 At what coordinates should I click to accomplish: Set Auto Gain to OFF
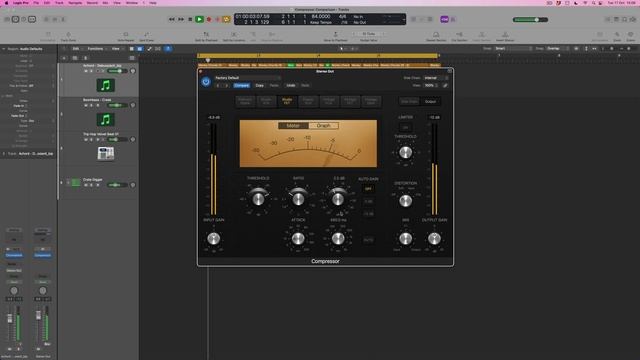pyautogui.click(x=368, y=189)
